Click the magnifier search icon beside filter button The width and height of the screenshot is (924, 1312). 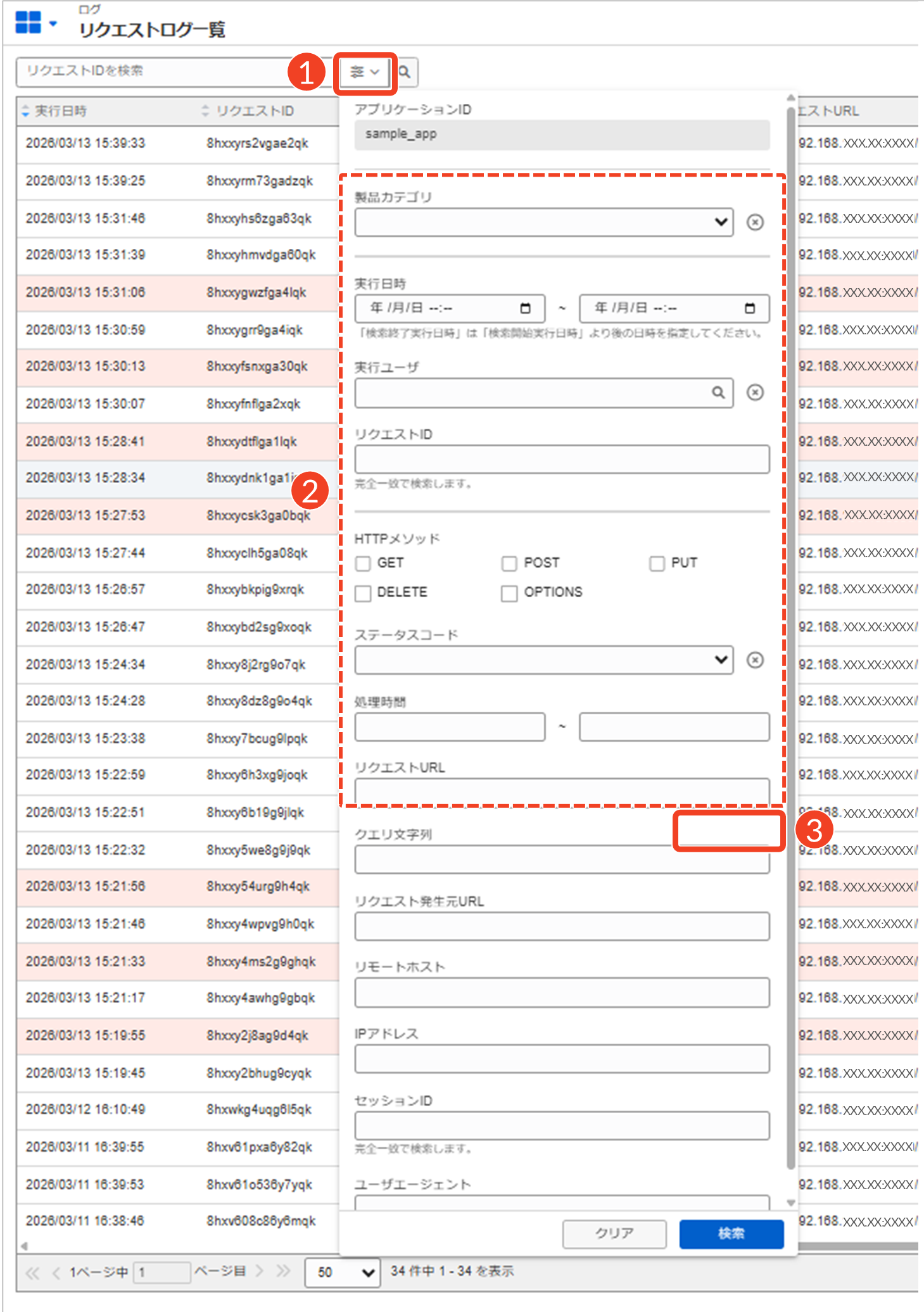(x=405, y=72)
